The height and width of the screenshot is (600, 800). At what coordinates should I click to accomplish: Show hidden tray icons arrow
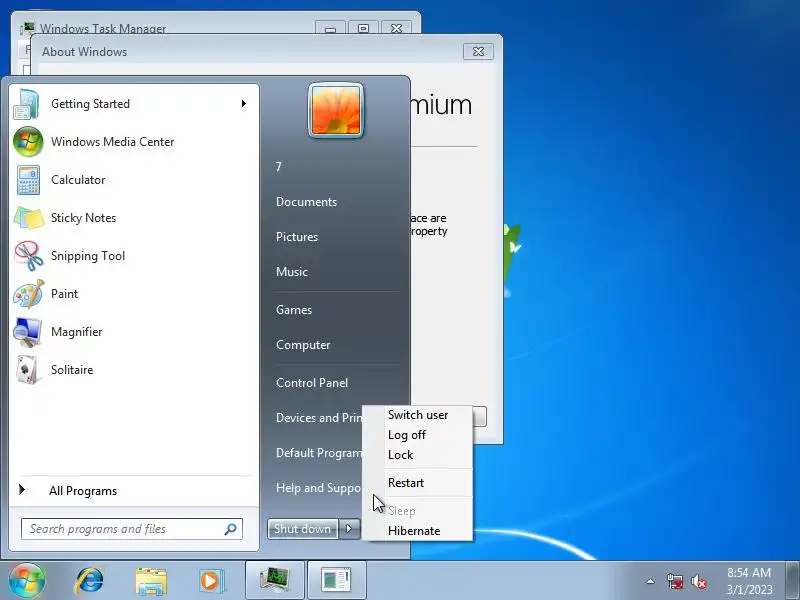pos(651,581)
